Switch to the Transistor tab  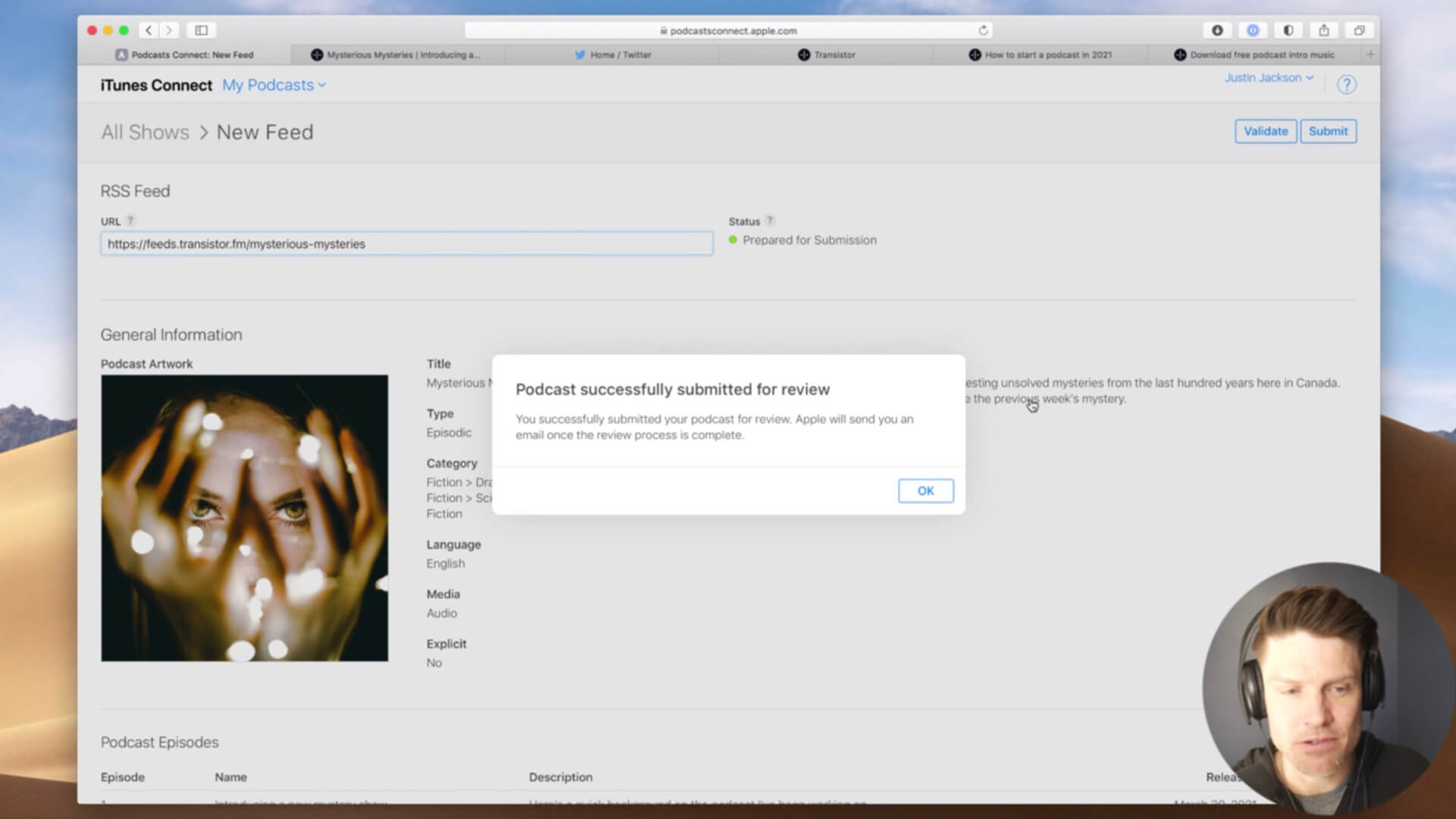tap(827, 55)
